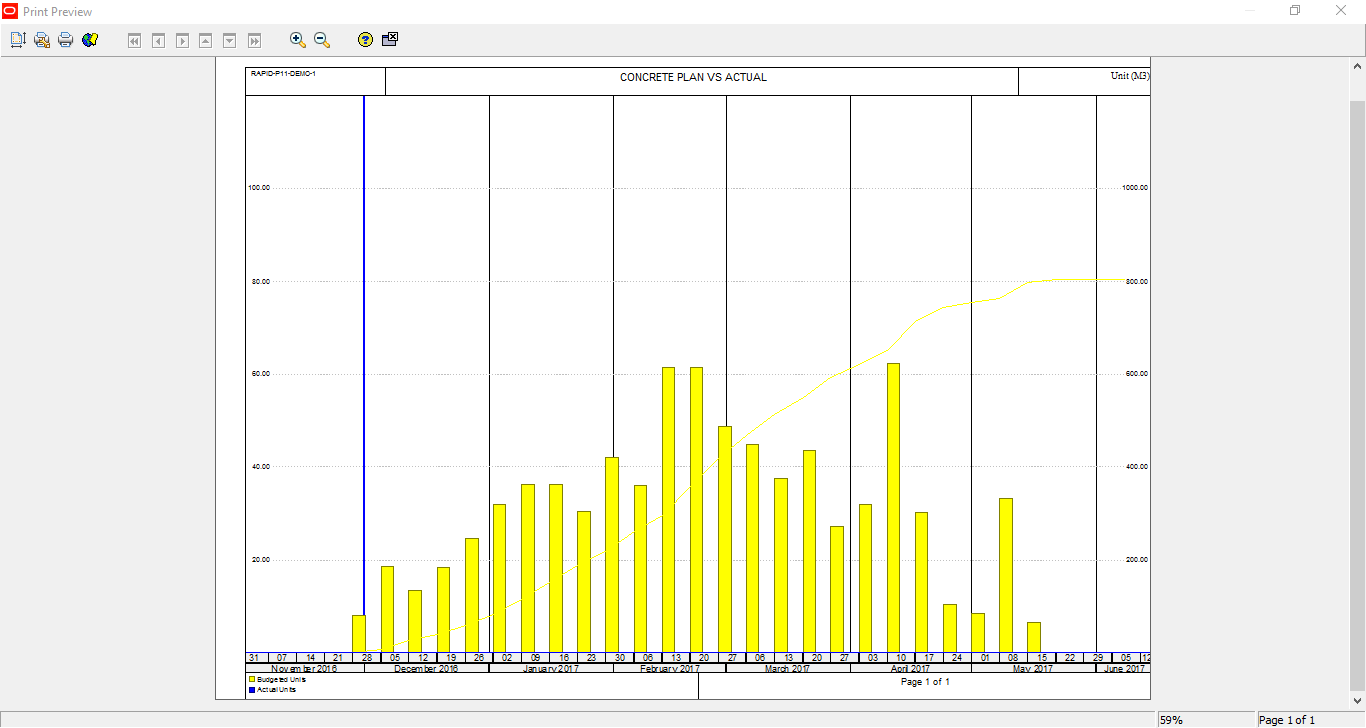Click the yellow Budgeted Units legend swatch
1366x728 pixels.
coord(251,679)
